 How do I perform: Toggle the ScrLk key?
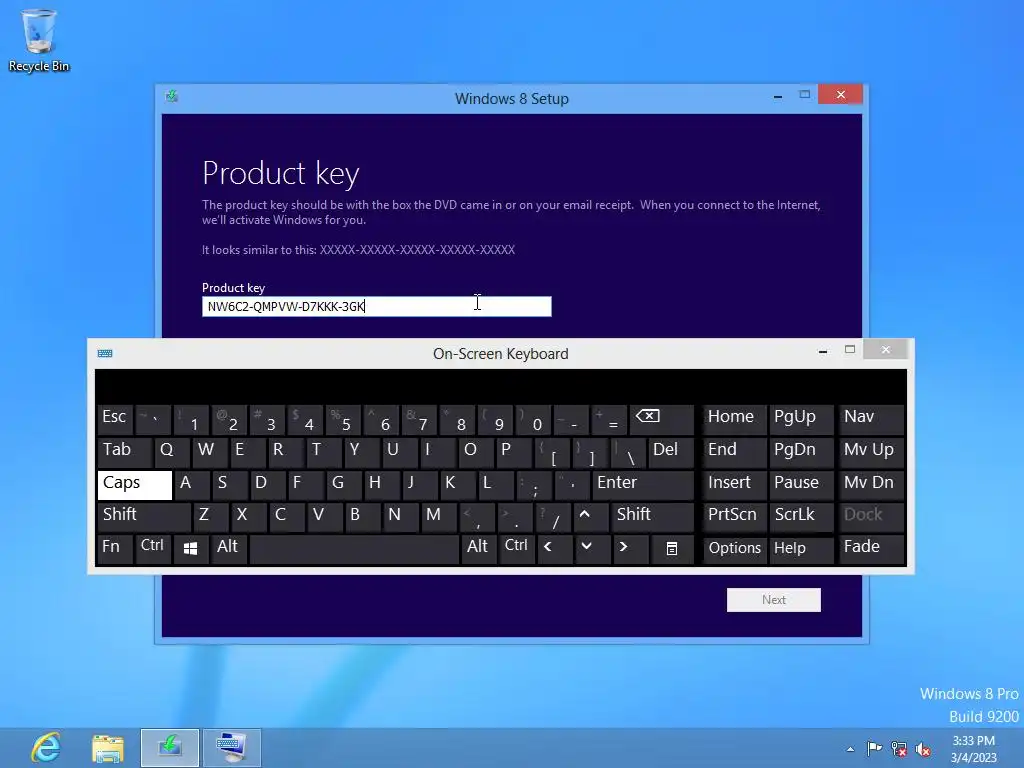(801, 517)
